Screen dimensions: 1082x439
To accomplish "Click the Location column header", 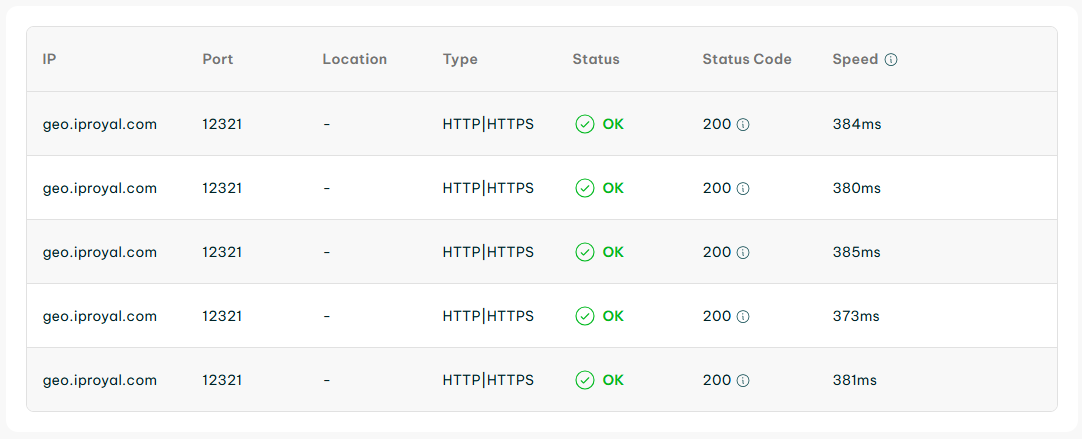I will pos(355,59).
